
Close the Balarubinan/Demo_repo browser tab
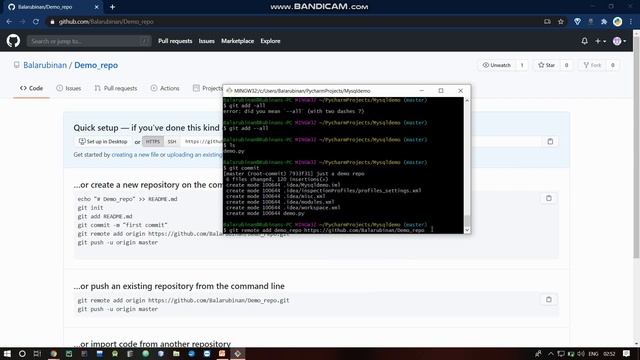pyautogui.click(x=97, y=7)
